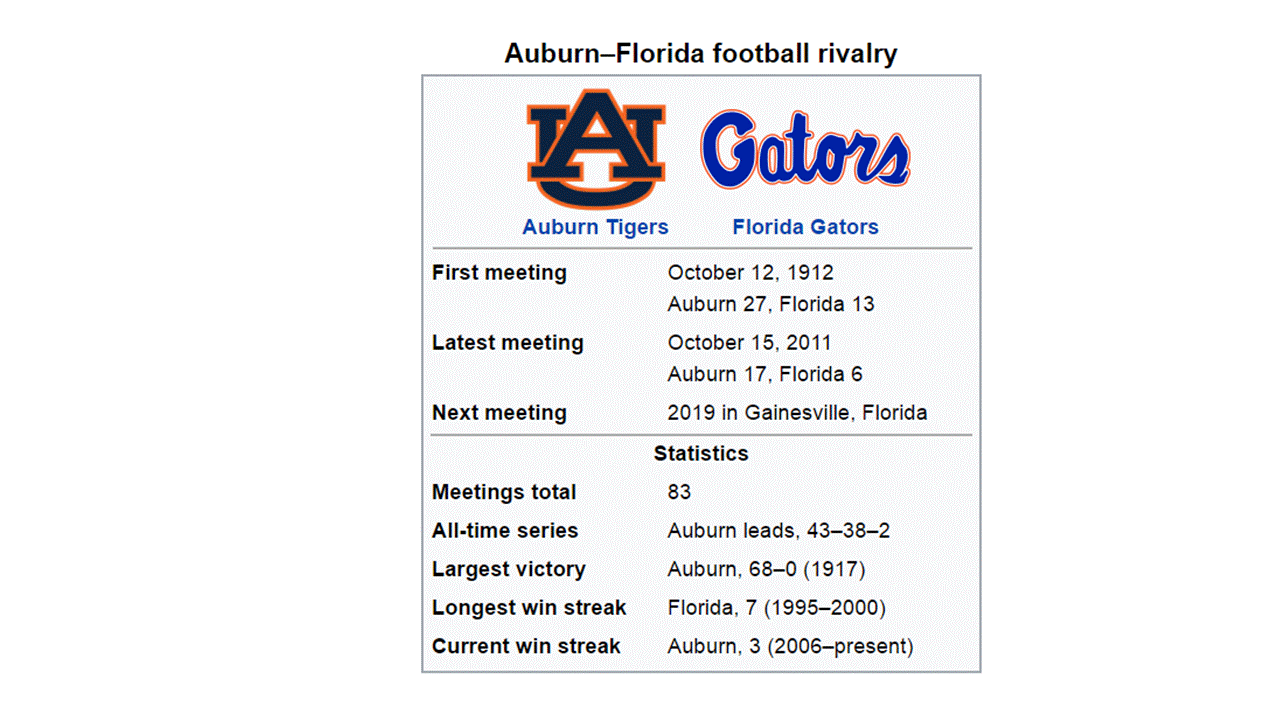Click the Auburn AU logo
Viewport: 1280px width, 720px height.
tap(596, 147)
